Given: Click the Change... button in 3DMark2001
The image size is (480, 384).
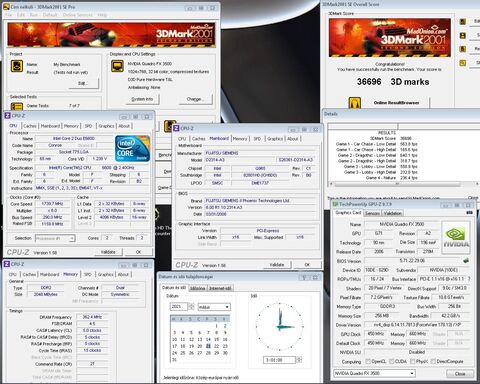Looking at the screenshot, I should pos(195,99).
